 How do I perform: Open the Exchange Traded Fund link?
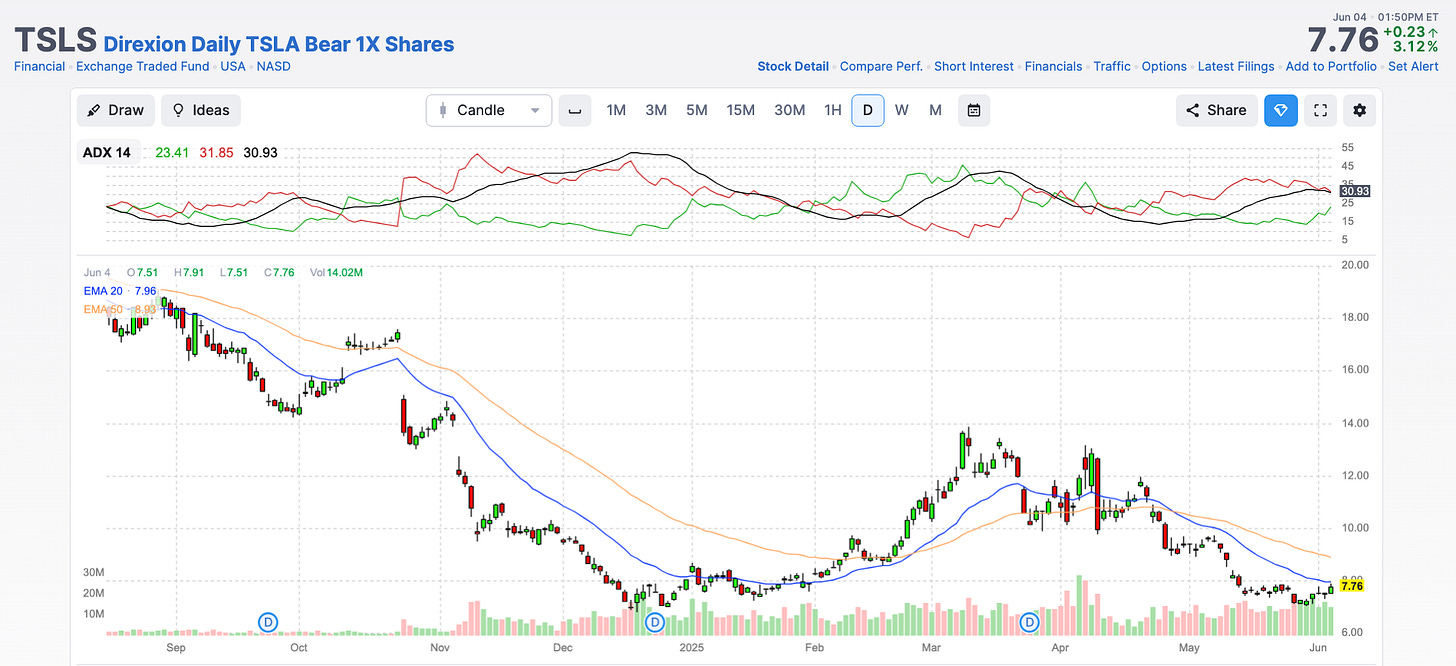[x=143, y=66]
